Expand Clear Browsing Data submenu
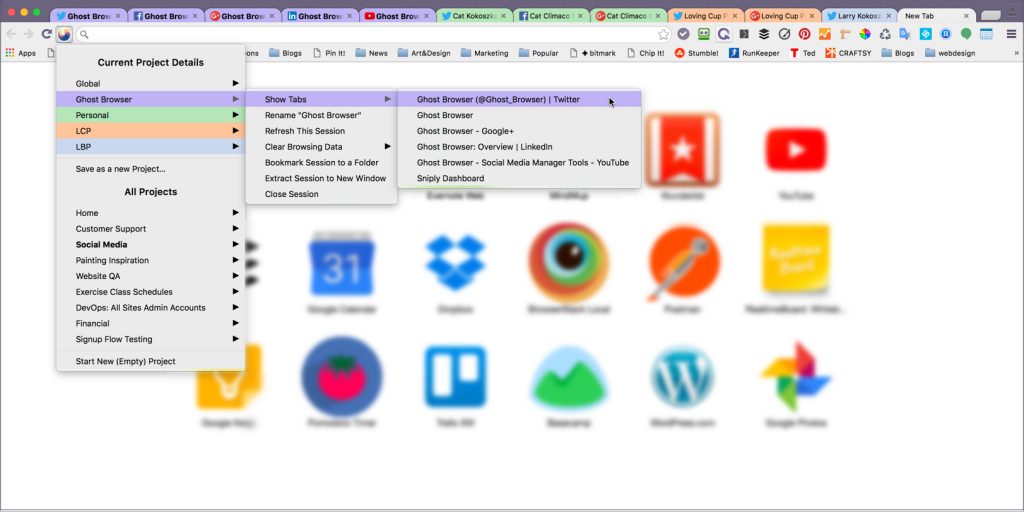The width and height of the screenshot is (1024, 512). pyautogui.click(x=321, y=146)
